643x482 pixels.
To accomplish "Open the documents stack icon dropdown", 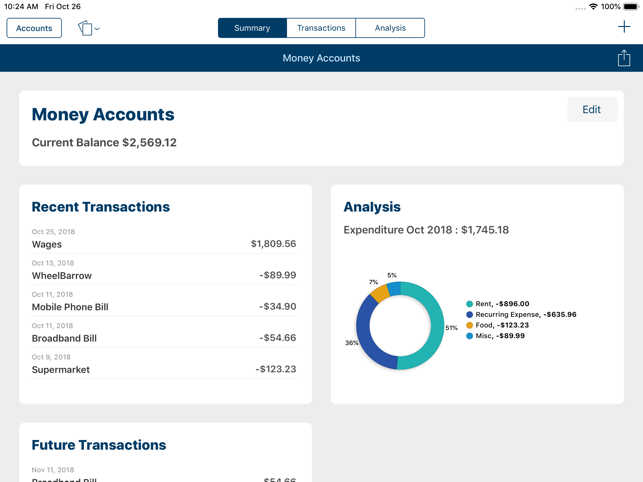I will coord(89,28).
